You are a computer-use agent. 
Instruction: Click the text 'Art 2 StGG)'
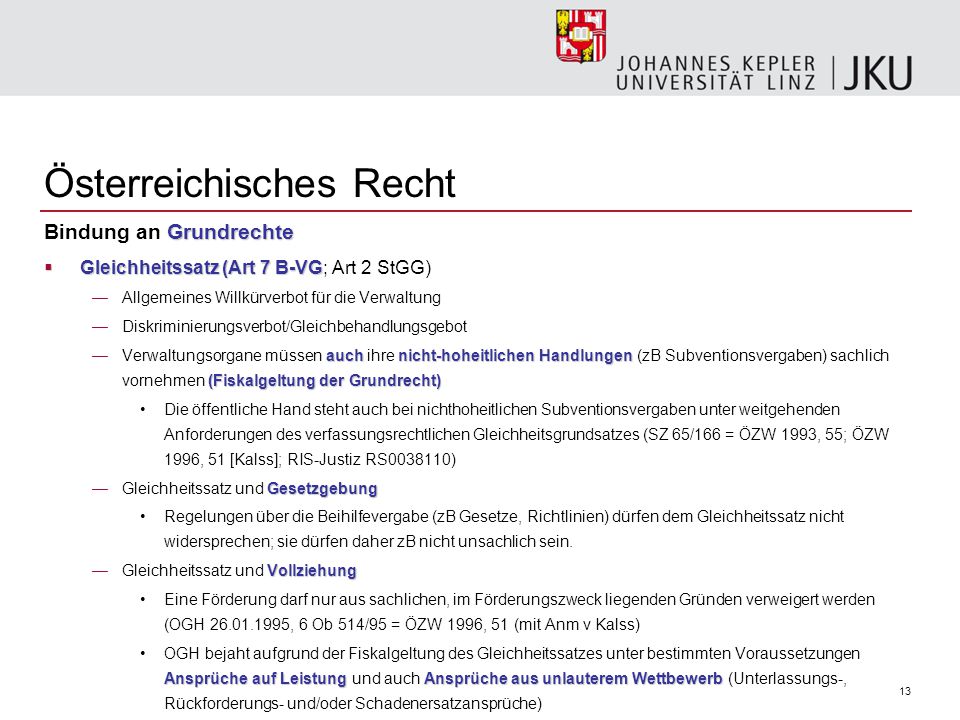[x=381, y=268]
